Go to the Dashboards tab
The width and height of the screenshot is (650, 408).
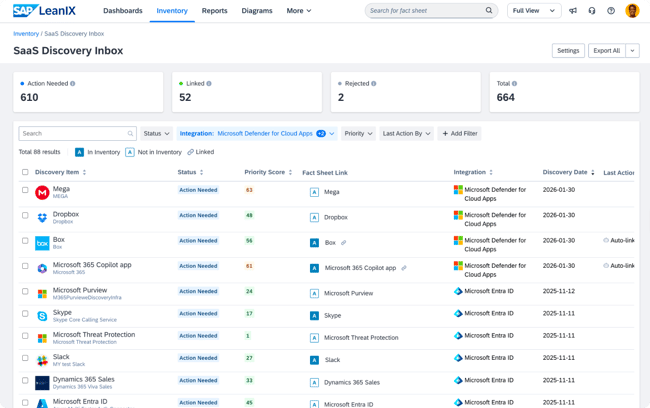[123, 11]
